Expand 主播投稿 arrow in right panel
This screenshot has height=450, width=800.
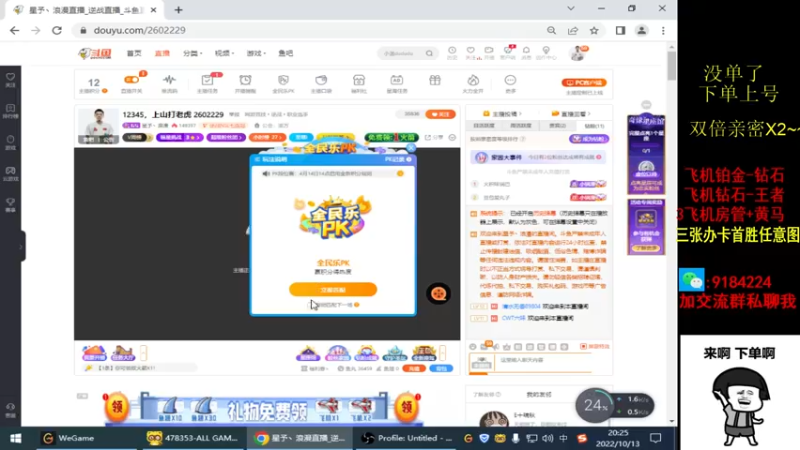click(x=520, y=114)
